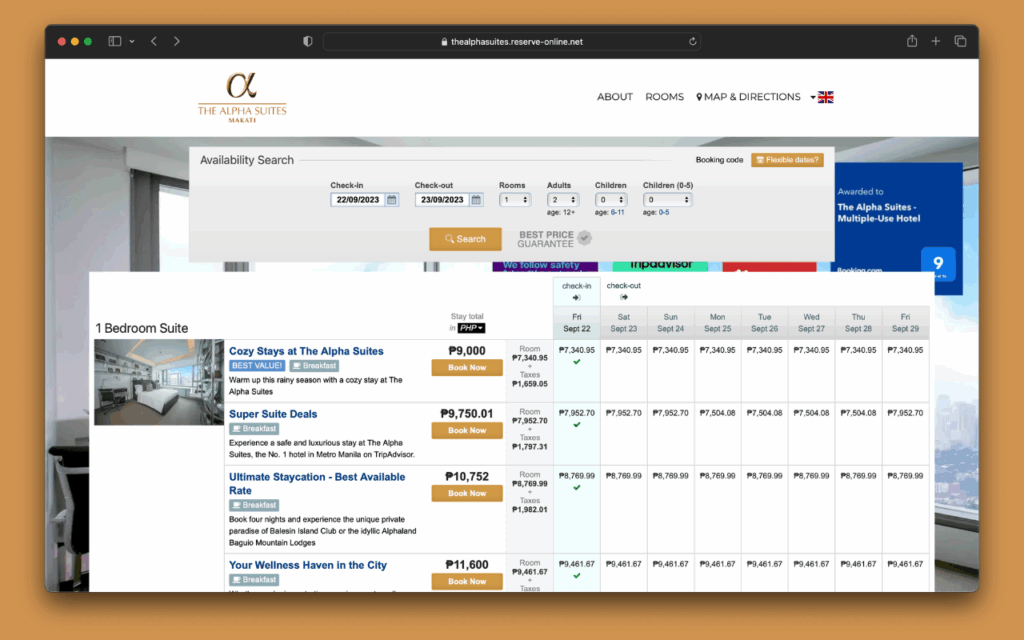Click the Safari share icon

(912, 41)
